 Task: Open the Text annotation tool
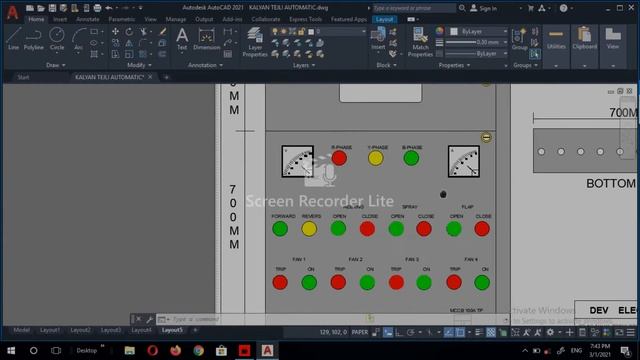point(182,39)
